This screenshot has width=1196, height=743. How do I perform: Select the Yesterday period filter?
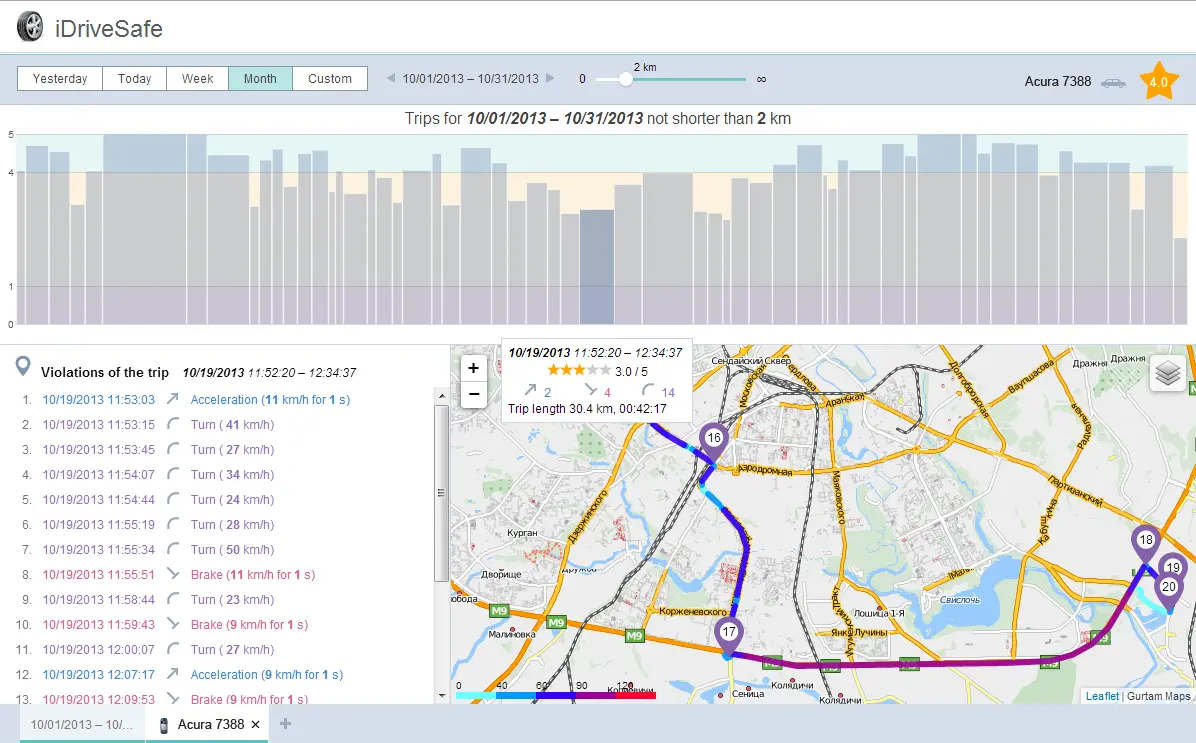click(x=59, y=79)
